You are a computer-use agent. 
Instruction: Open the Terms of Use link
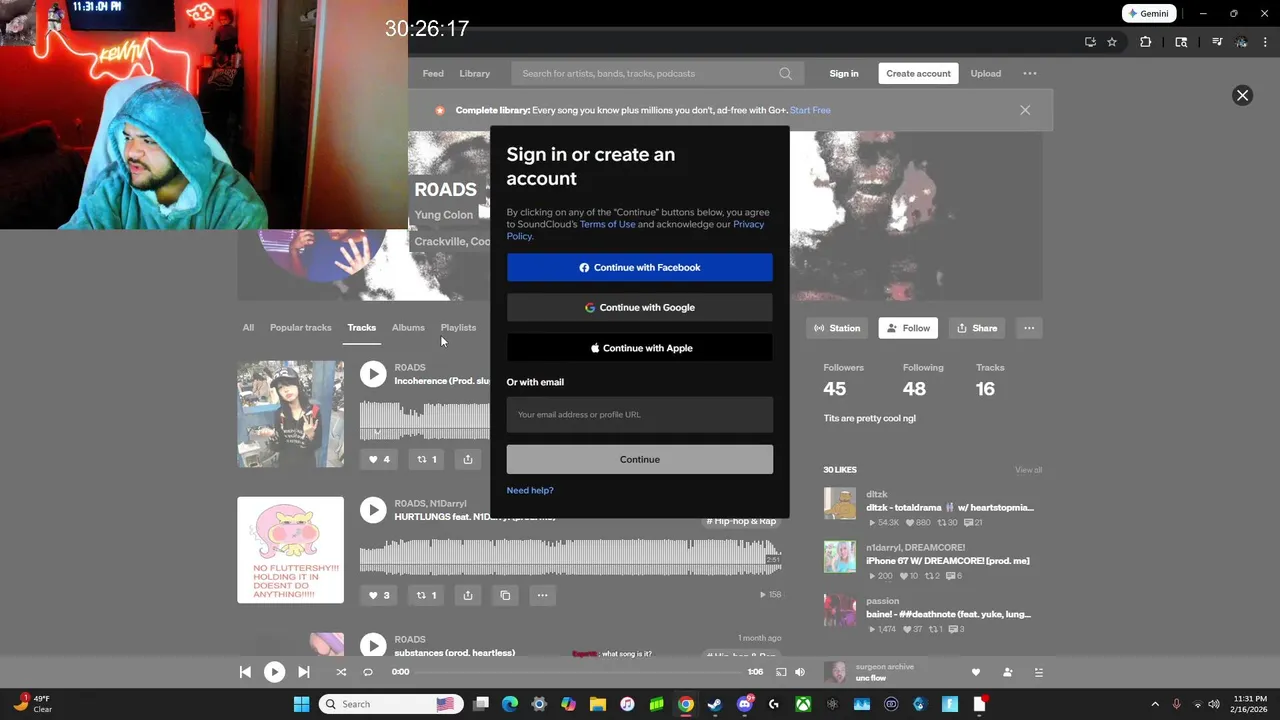607,224
